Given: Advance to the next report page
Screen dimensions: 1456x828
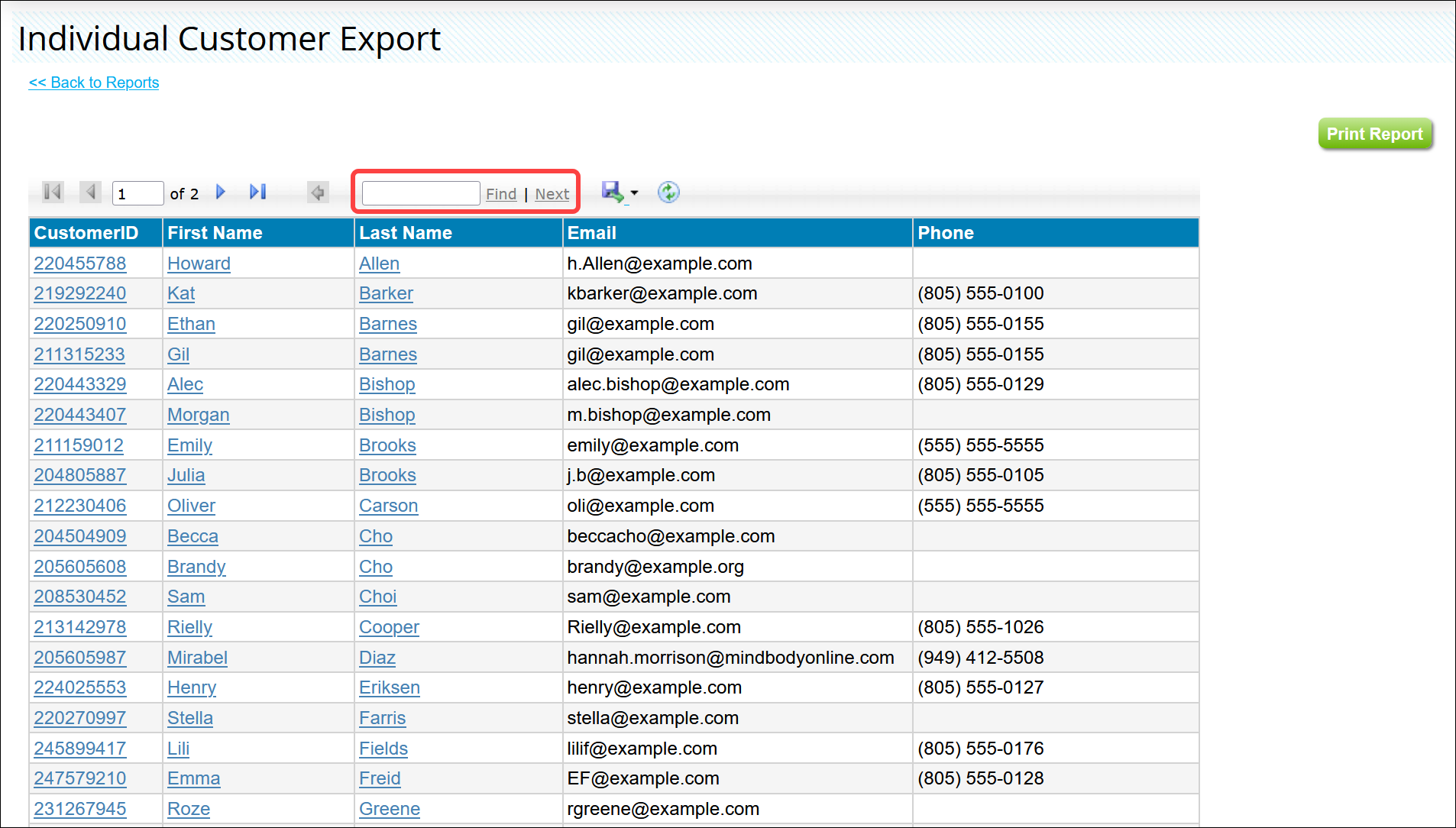Looking at the screenshot, I should click(x=221, y=192).
